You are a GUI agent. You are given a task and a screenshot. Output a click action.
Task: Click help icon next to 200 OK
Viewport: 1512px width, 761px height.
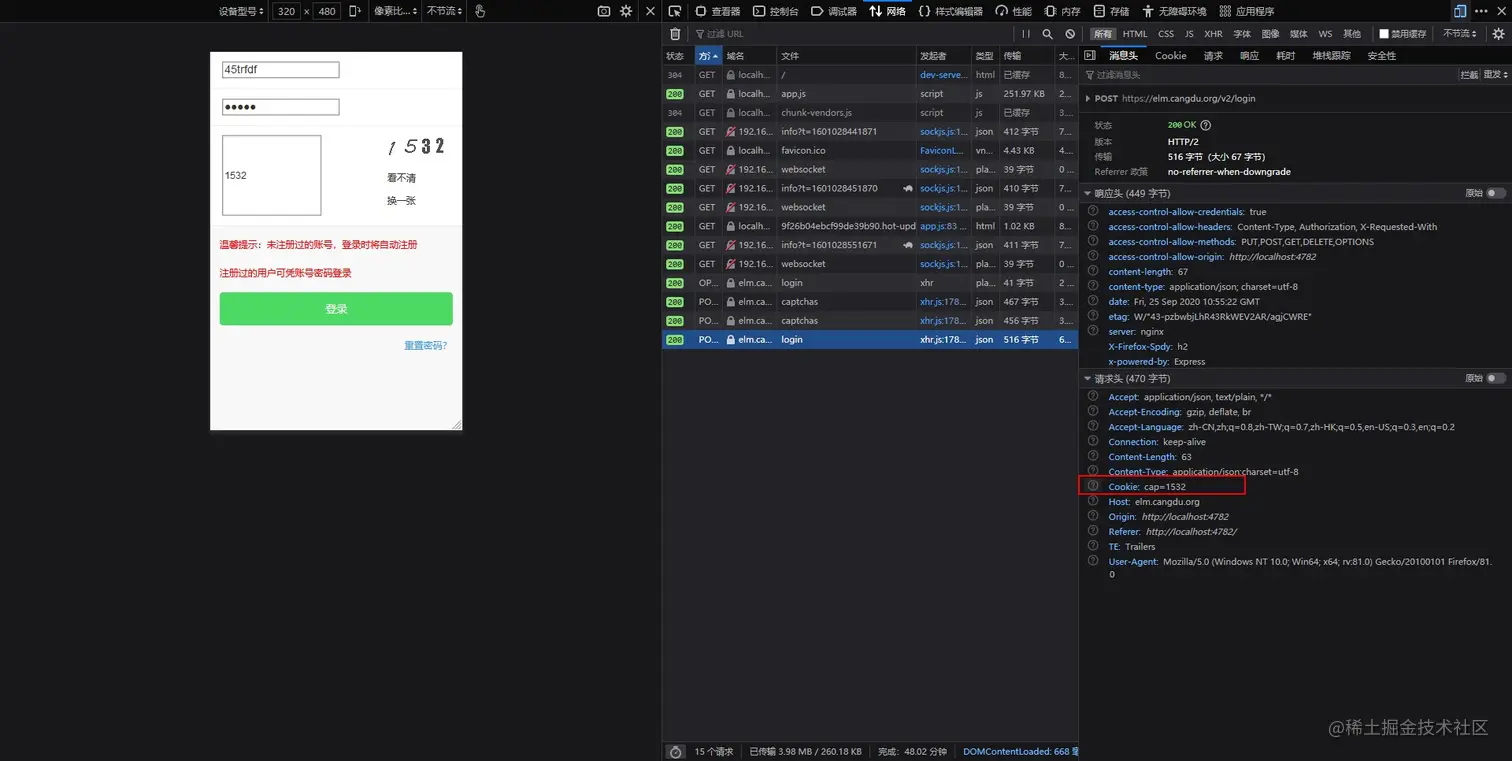(1205, 126)
